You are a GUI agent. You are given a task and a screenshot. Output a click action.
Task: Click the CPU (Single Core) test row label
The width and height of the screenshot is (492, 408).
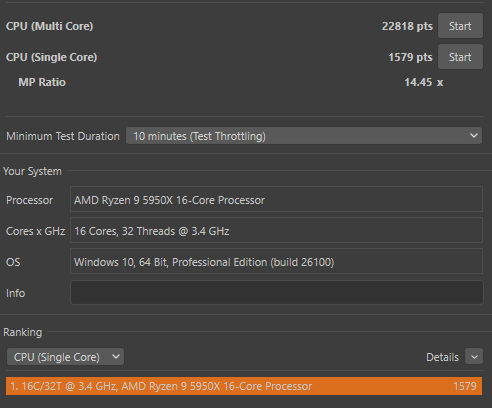[51, 57]
